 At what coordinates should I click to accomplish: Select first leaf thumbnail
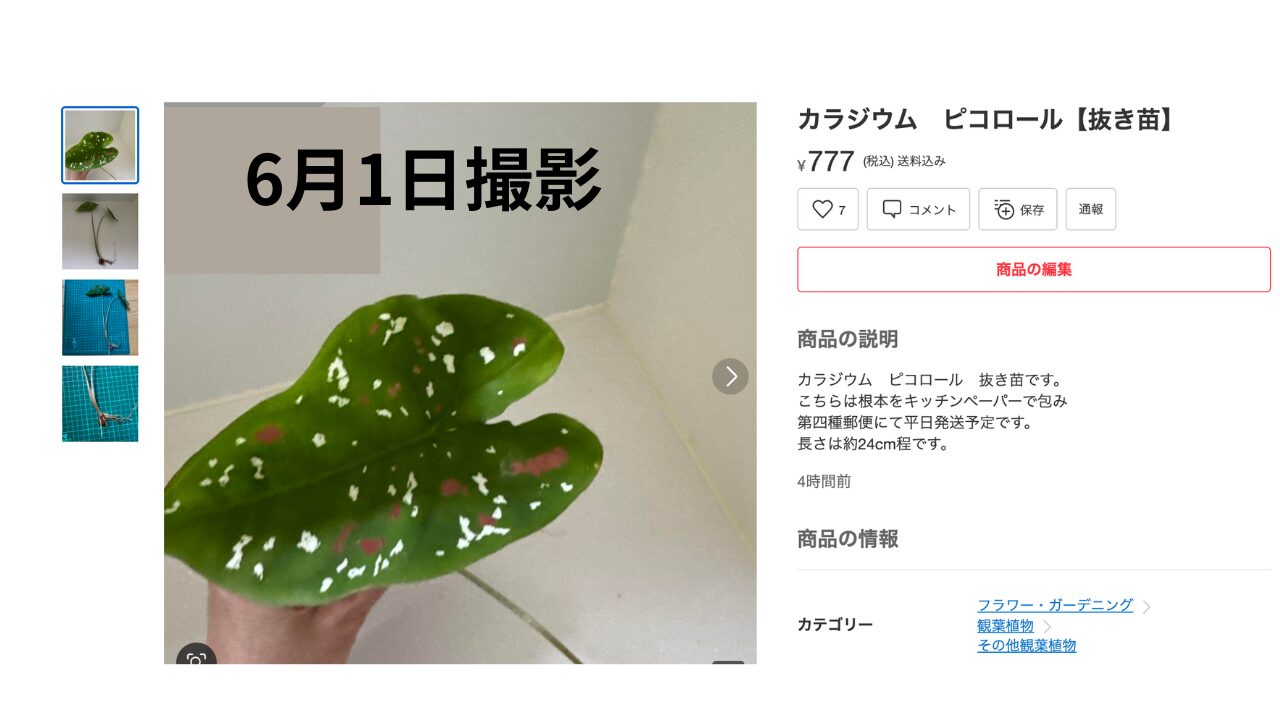point(100,145)
